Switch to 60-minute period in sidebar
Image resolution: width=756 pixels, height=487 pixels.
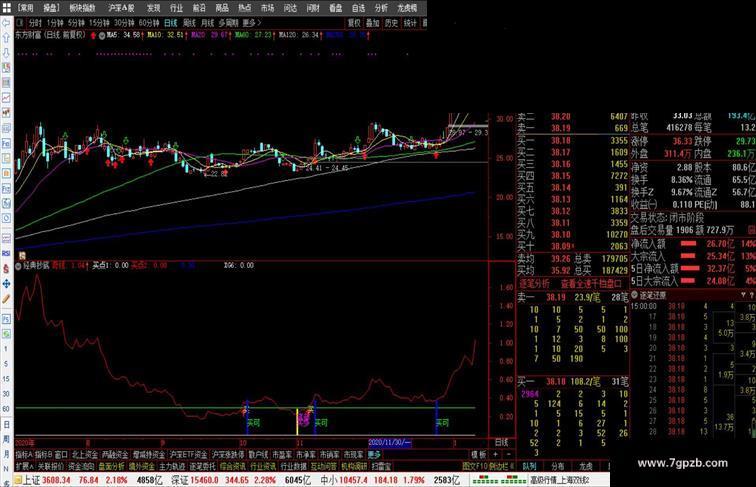click(6, 409)
